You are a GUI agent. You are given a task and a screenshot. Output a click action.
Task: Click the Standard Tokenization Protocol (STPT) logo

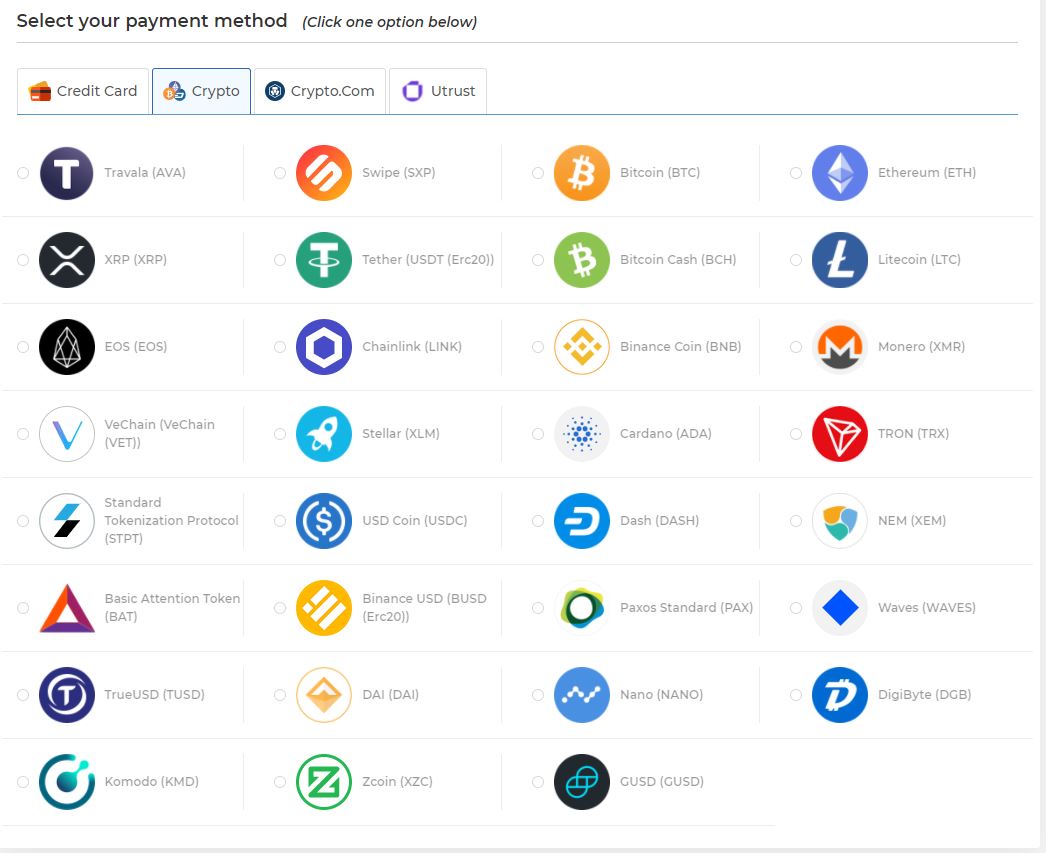coord(67,521)
